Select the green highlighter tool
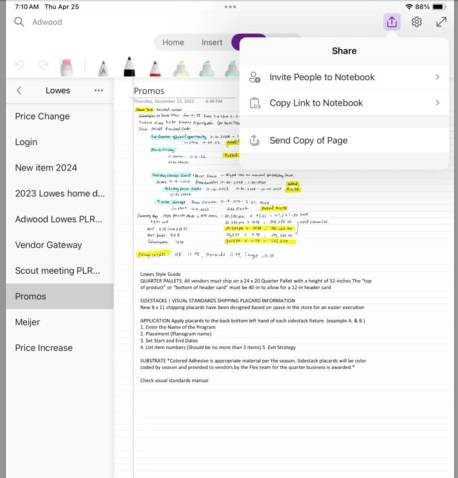This screenshot has height=478, width=458. pos(207,68)
